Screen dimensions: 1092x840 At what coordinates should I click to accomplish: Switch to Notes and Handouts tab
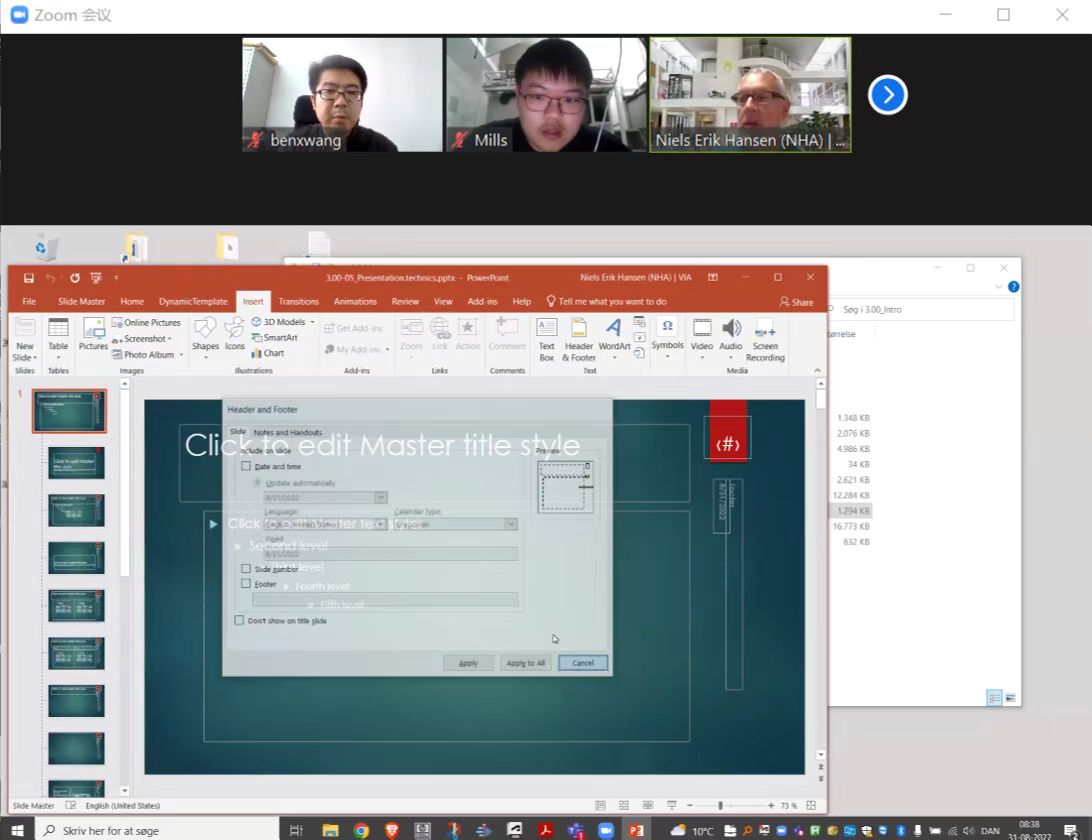pyautogui.click(x=288, y=433)
